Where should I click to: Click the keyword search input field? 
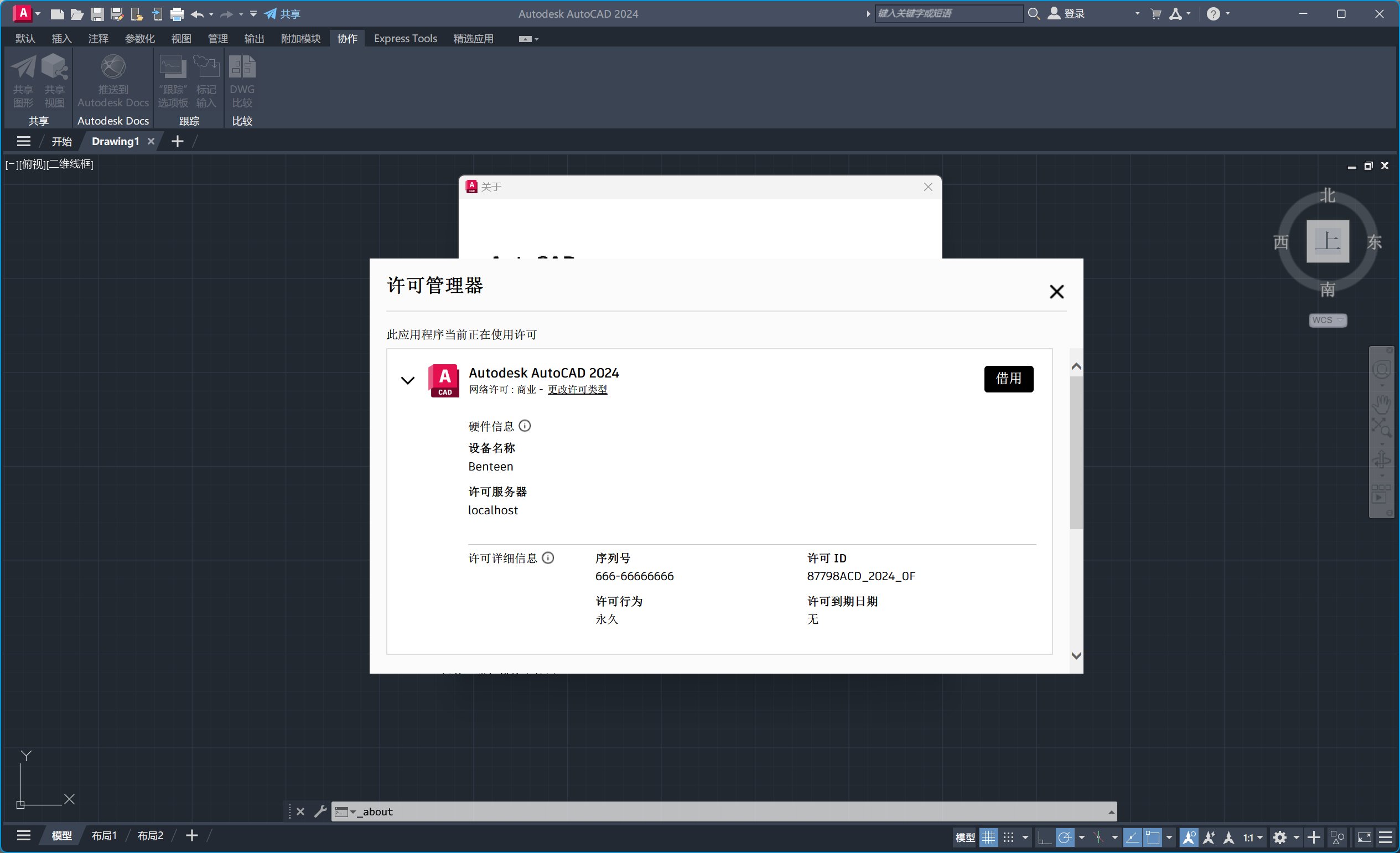click(948, 14)
